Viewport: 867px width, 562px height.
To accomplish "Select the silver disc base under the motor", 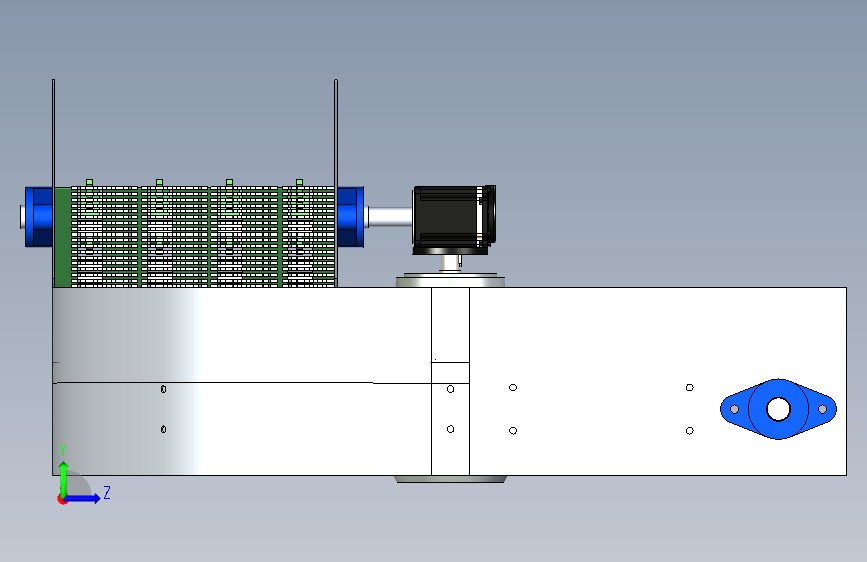I will (x=450, y=280).
